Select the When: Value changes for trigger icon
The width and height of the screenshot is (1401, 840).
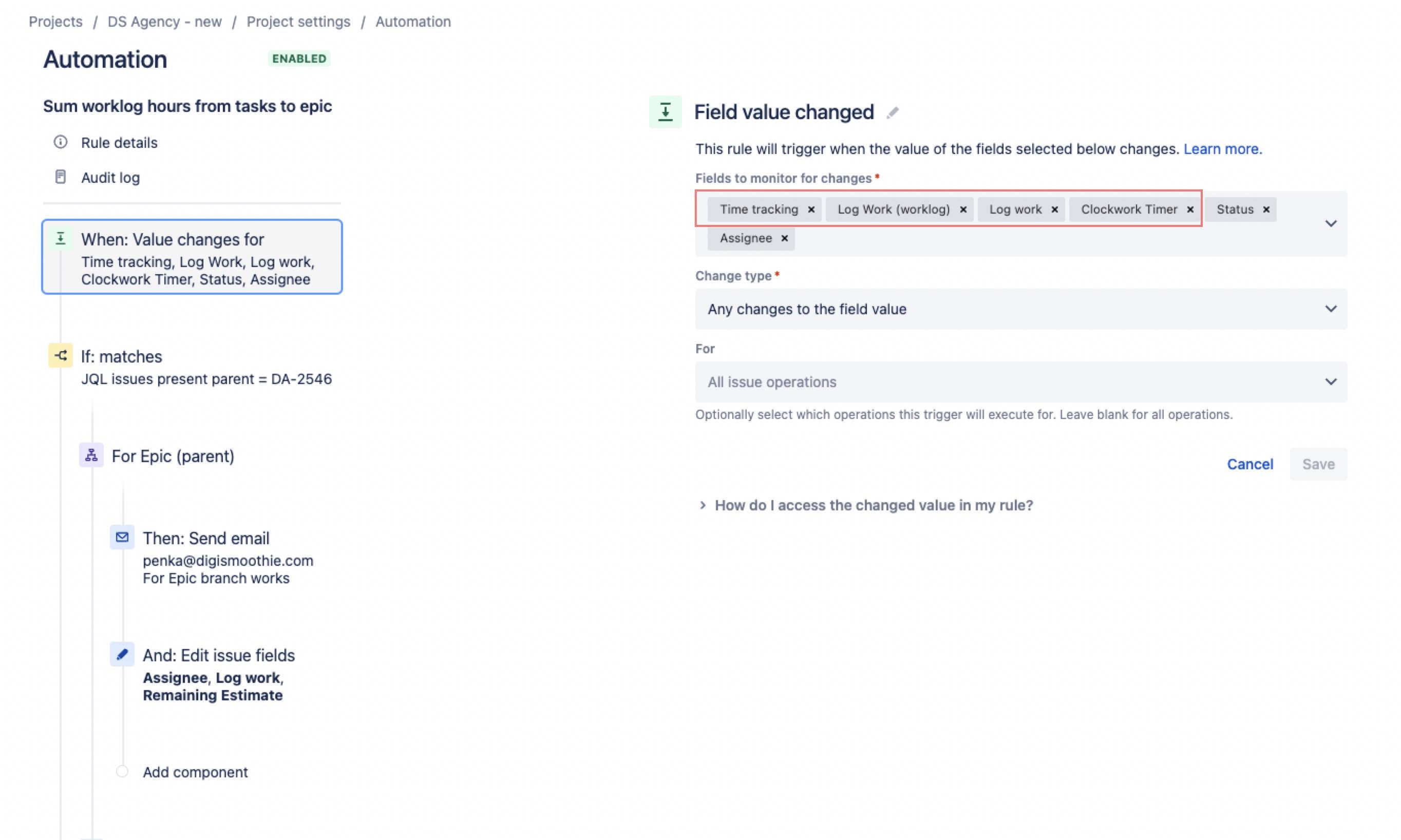click(x=61, y=238)
